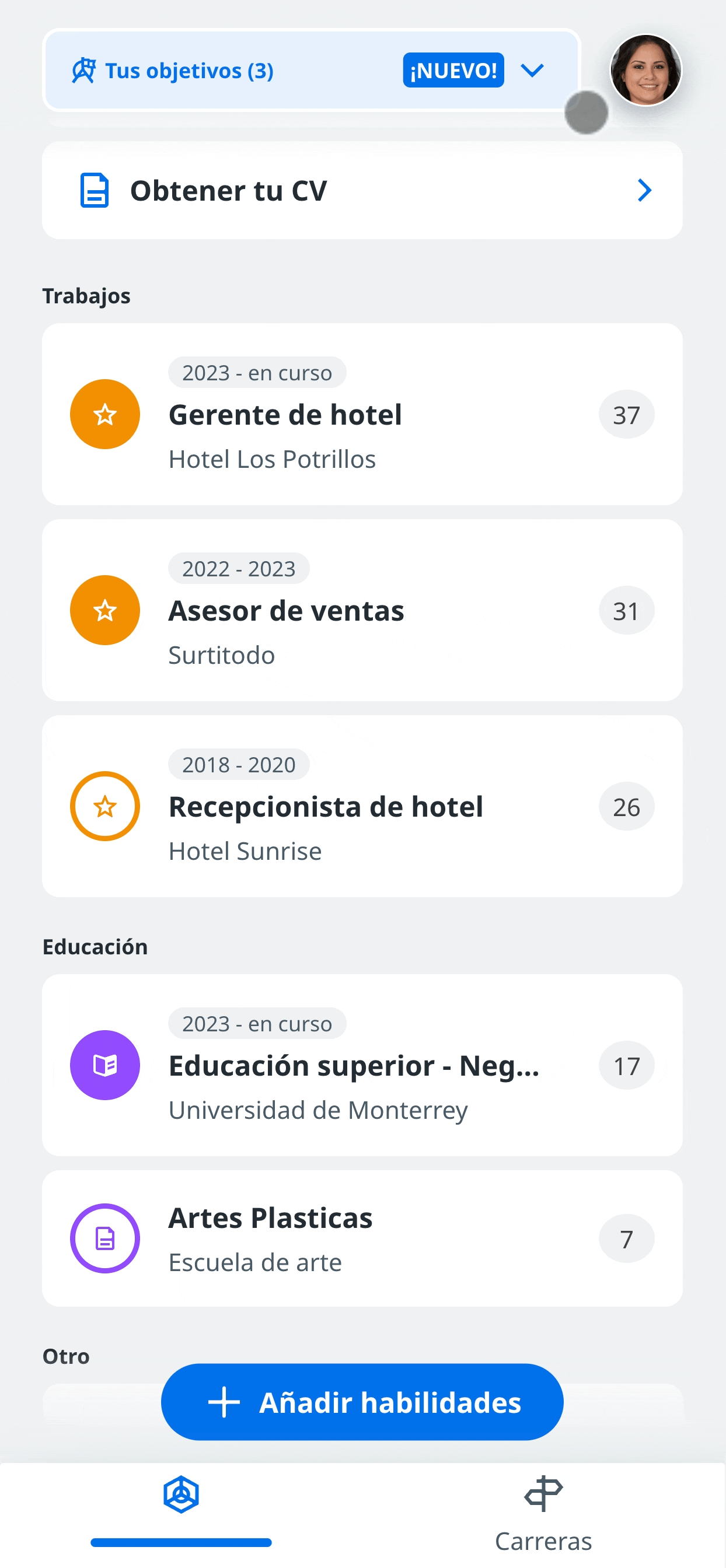Click the CV document icon
This screenshot has height=1568, width=726.
95,191
